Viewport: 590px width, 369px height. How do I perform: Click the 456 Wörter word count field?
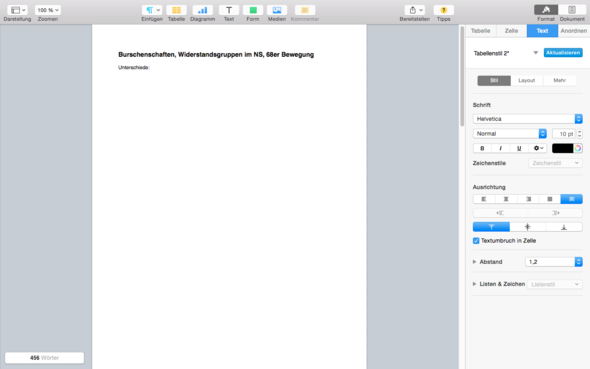[x=44, y=358]
